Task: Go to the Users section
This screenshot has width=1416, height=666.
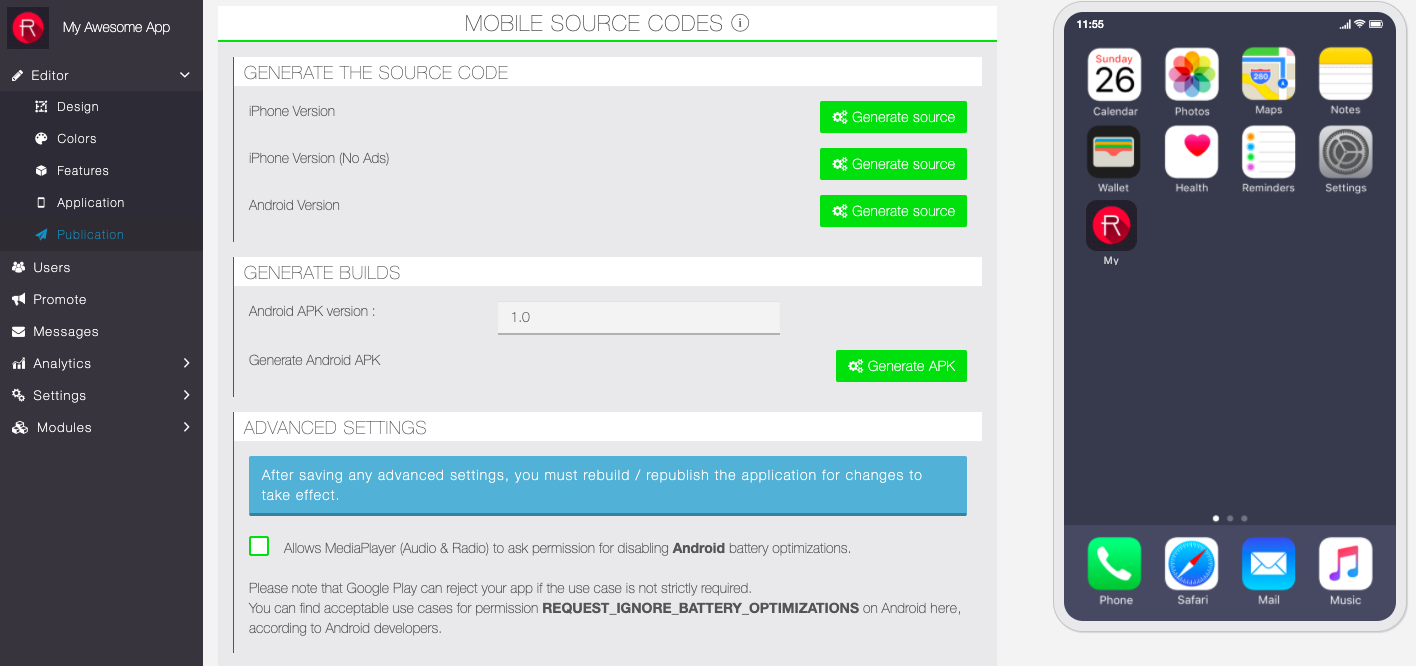Action: pos(51,267)
